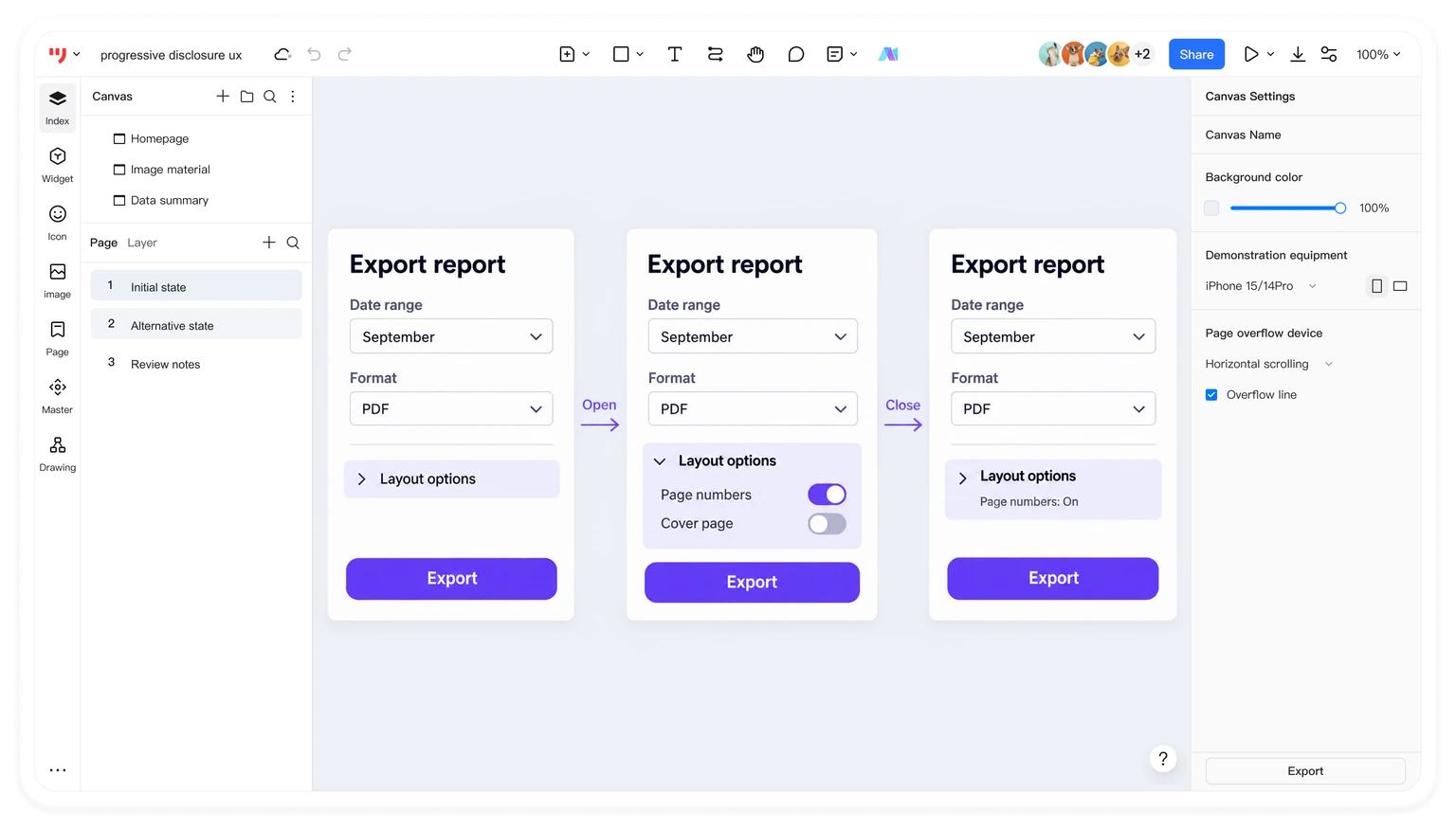Expand Layout options in the first card

(x=451, y=479)
